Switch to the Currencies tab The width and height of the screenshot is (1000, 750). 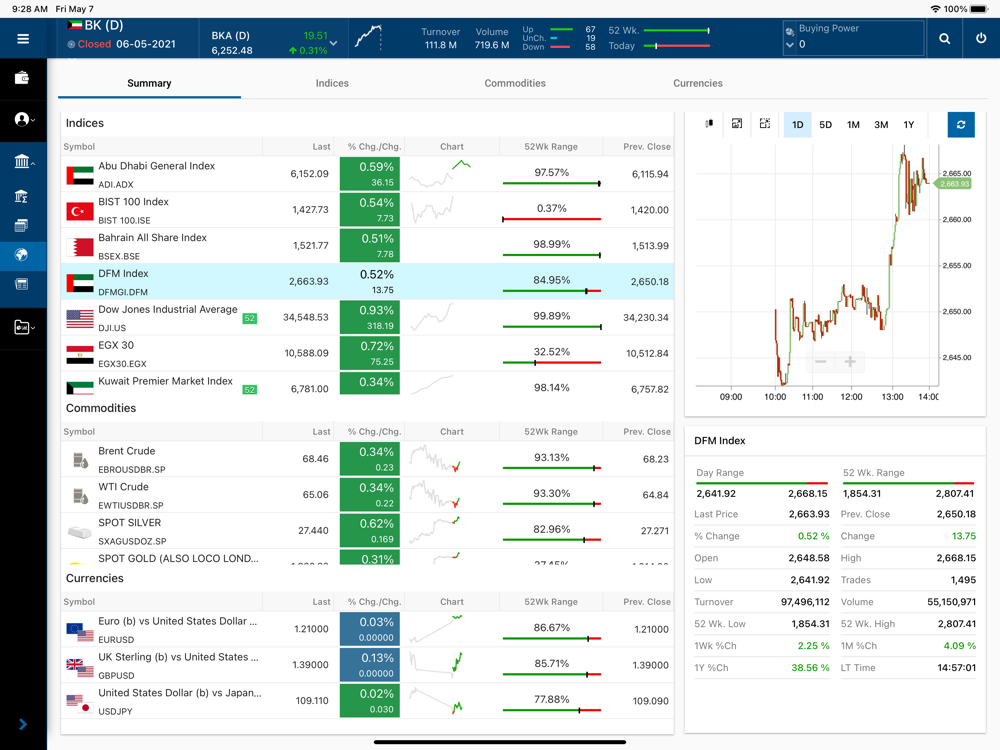(x=698, y=84)
